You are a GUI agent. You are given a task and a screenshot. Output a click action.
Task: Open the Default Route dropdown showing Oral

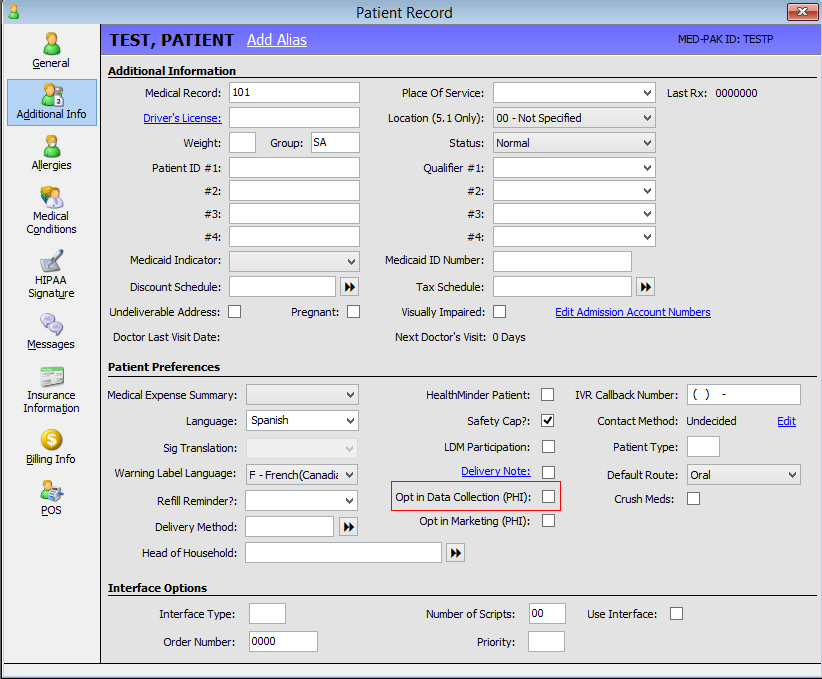pyautogui.click(x=744, y=475)
